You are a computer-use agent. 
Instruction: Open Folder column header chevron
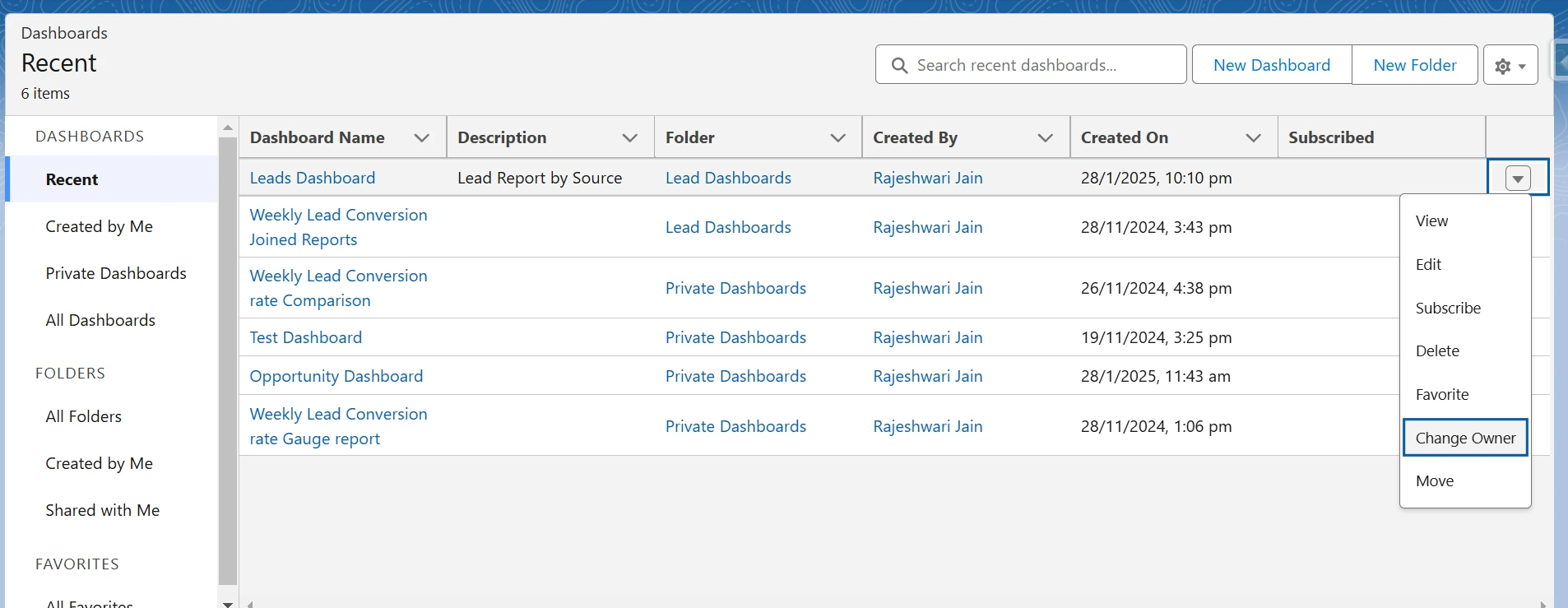(x=837, y=137)
